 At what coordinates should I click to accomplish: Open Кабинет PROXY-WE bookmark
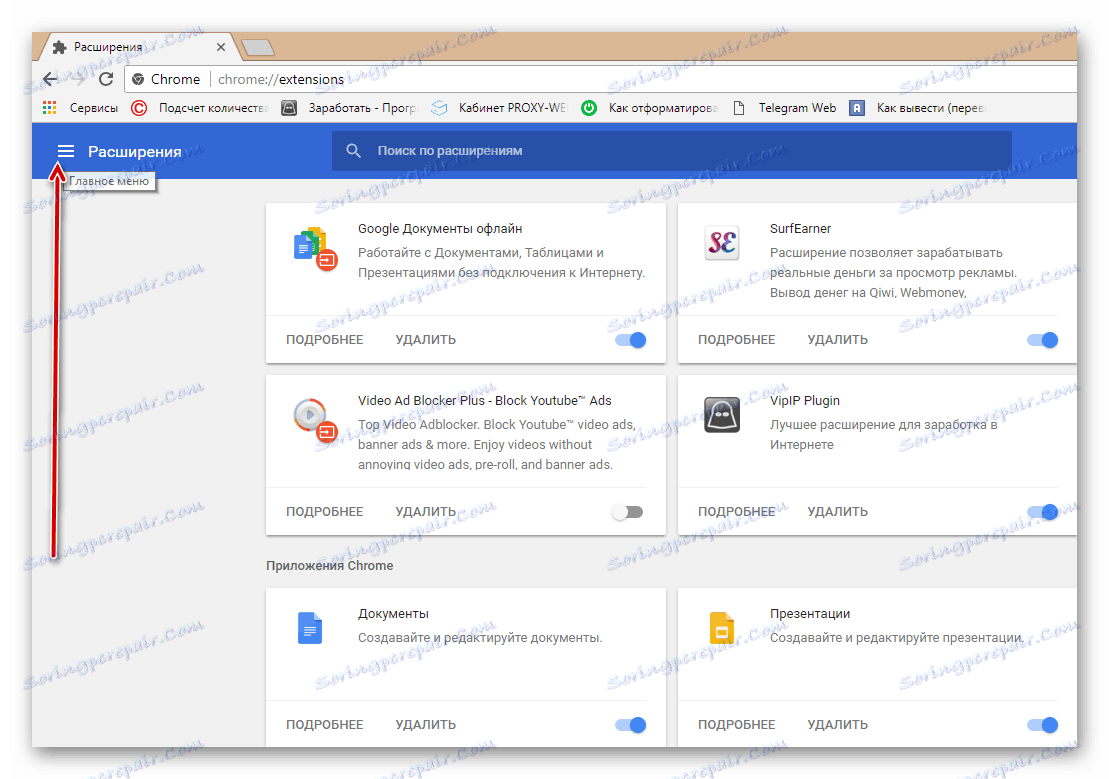(x=499, y=108)
